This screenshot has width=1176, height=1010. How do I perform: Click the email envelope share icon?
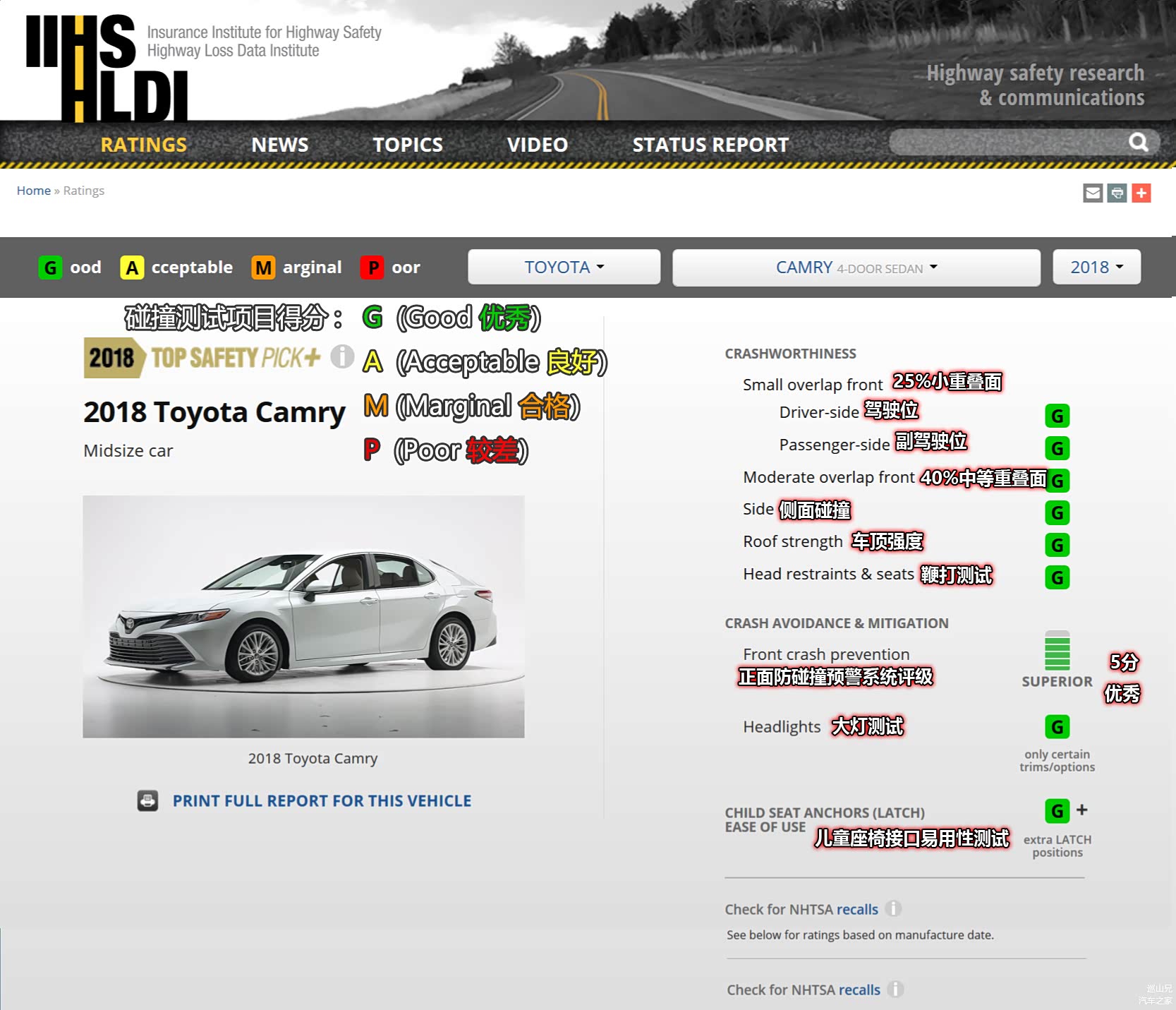point(1093,193)
